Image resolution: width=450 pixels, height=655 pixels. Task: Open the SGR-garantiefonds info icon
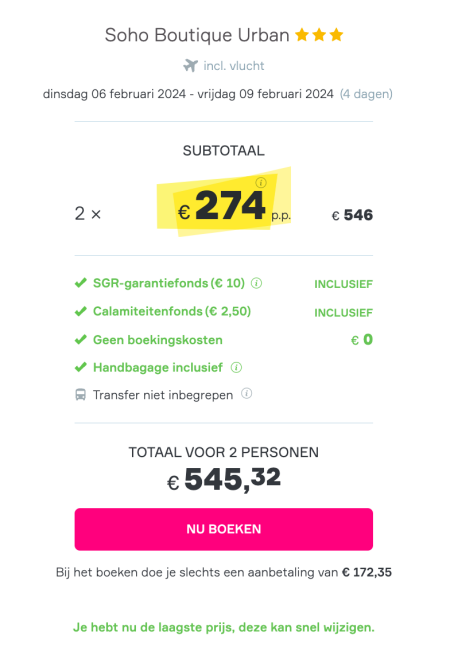pyautogui.click(x=256, y=283)
